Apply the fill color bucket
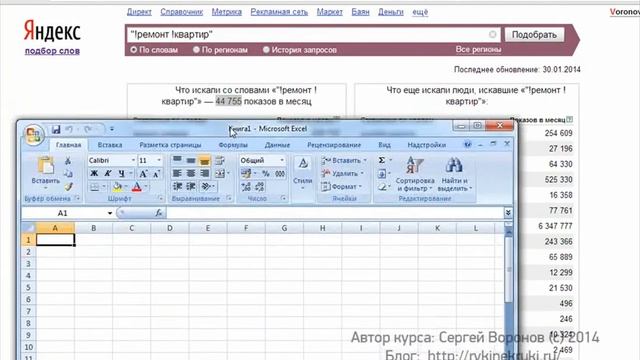Image resolution: width=640 pixels, height=360 pixels. [118, 187]
